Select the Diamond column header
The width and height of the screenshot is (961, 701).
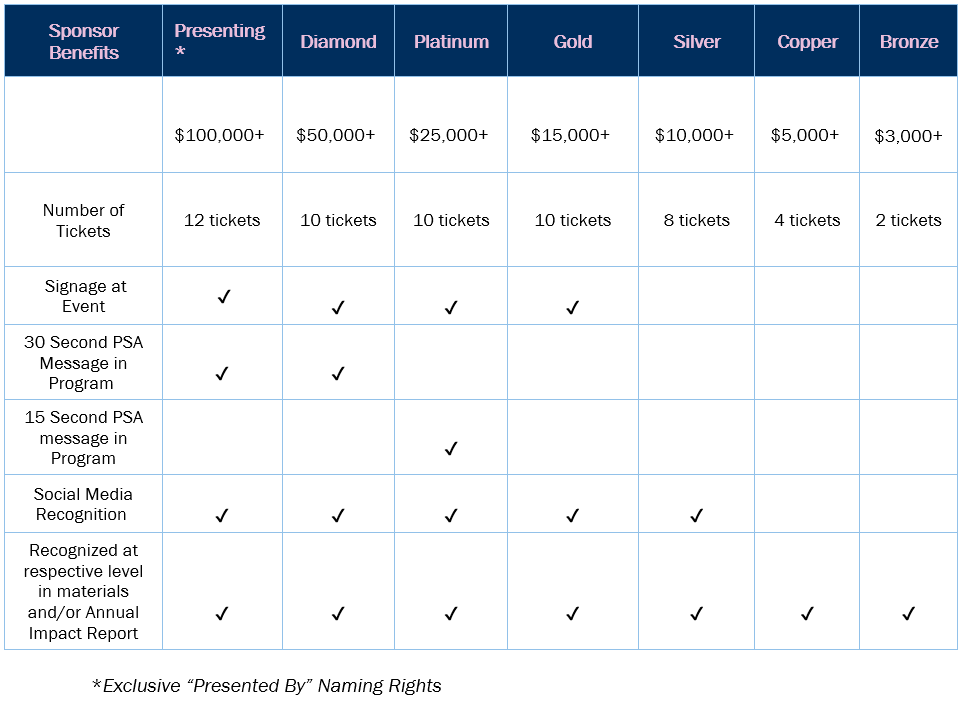(338, 40)
